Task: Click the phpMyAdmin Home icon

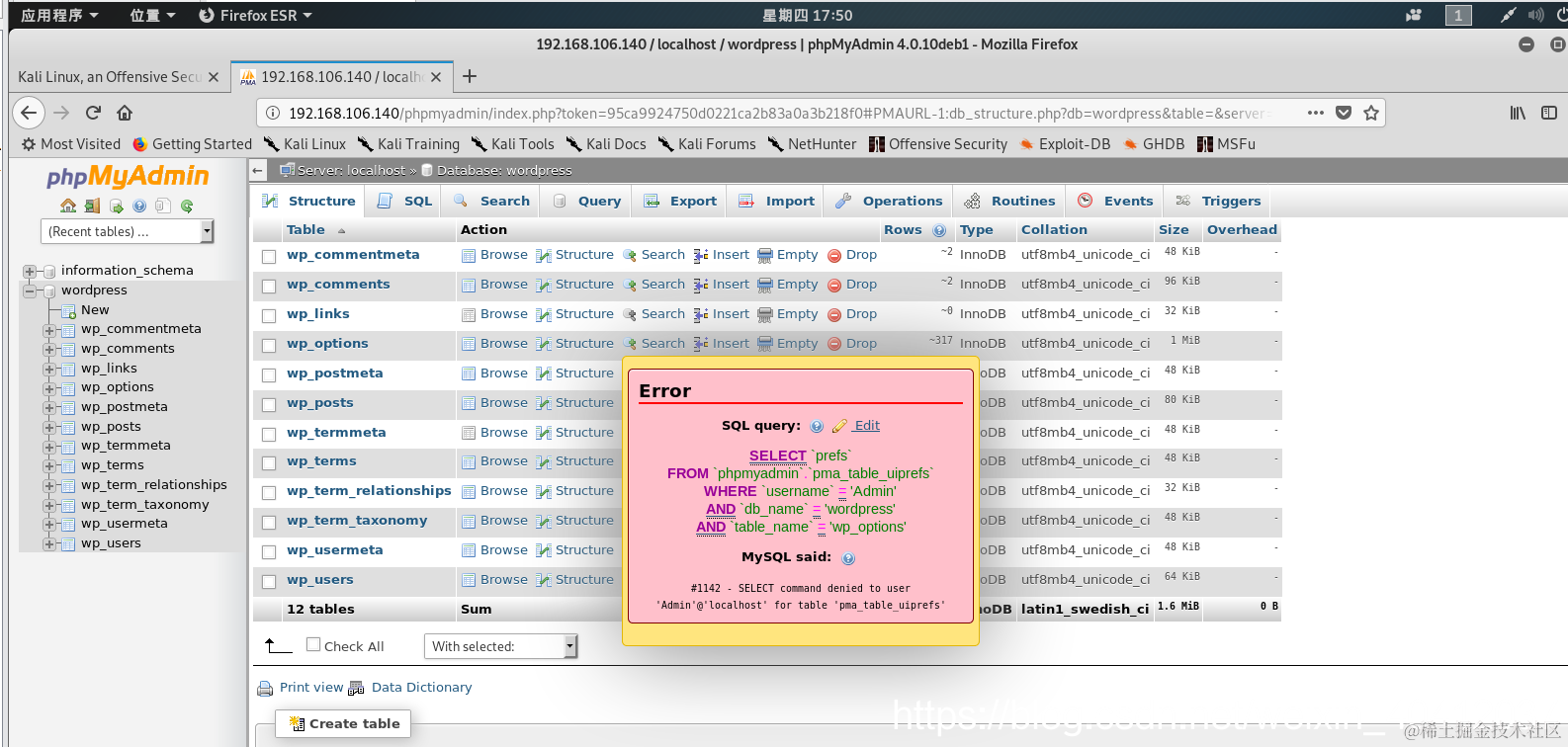Action: 68,206
